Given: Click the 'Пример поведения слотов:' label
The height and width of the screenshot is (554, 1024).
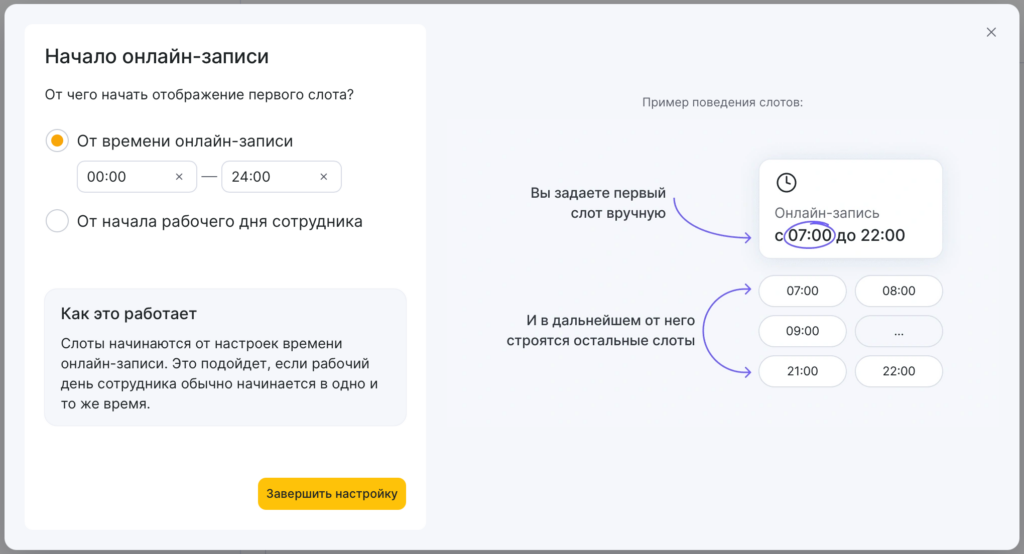Looking at the screenshot, I should pos(723,102).
